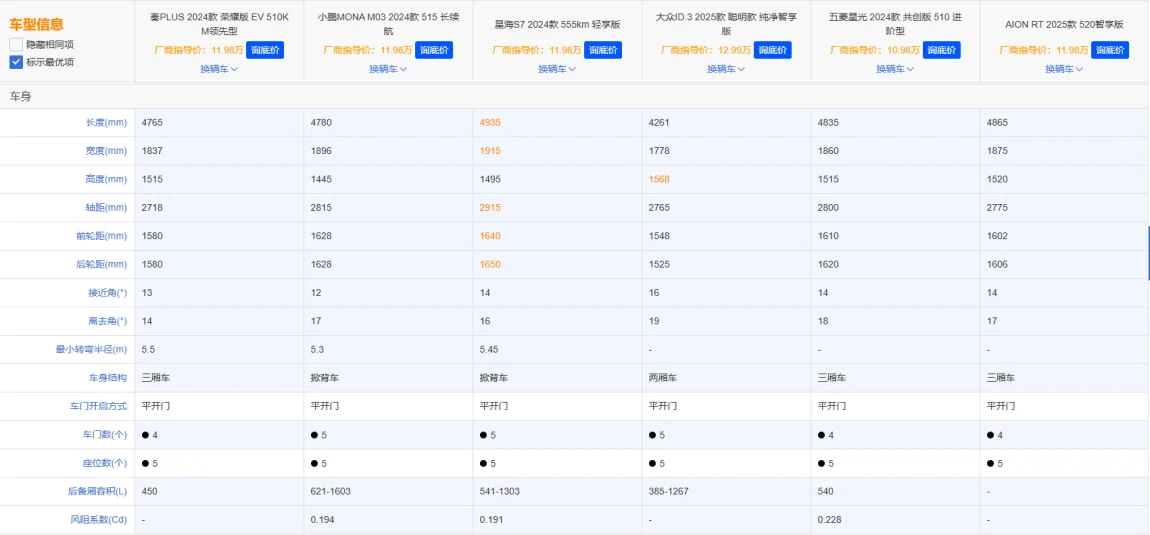Open 换辆车 dropdown for 五菱星光
1150x535 pixels.
(x=895, y=69)
